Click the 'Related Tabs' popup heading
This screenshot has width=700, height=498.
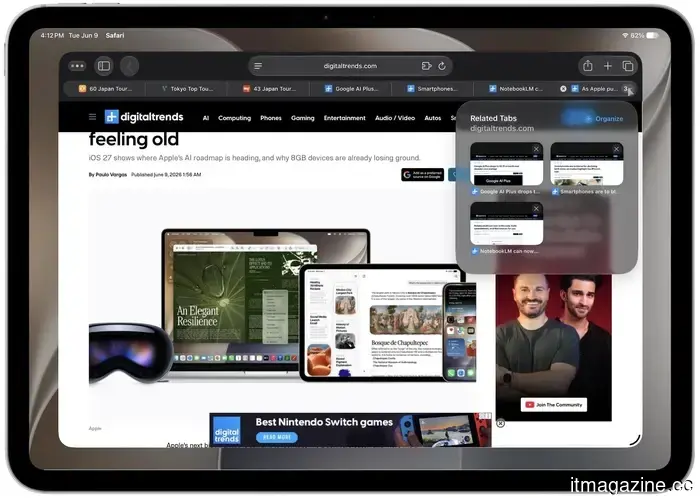point(493,118)
